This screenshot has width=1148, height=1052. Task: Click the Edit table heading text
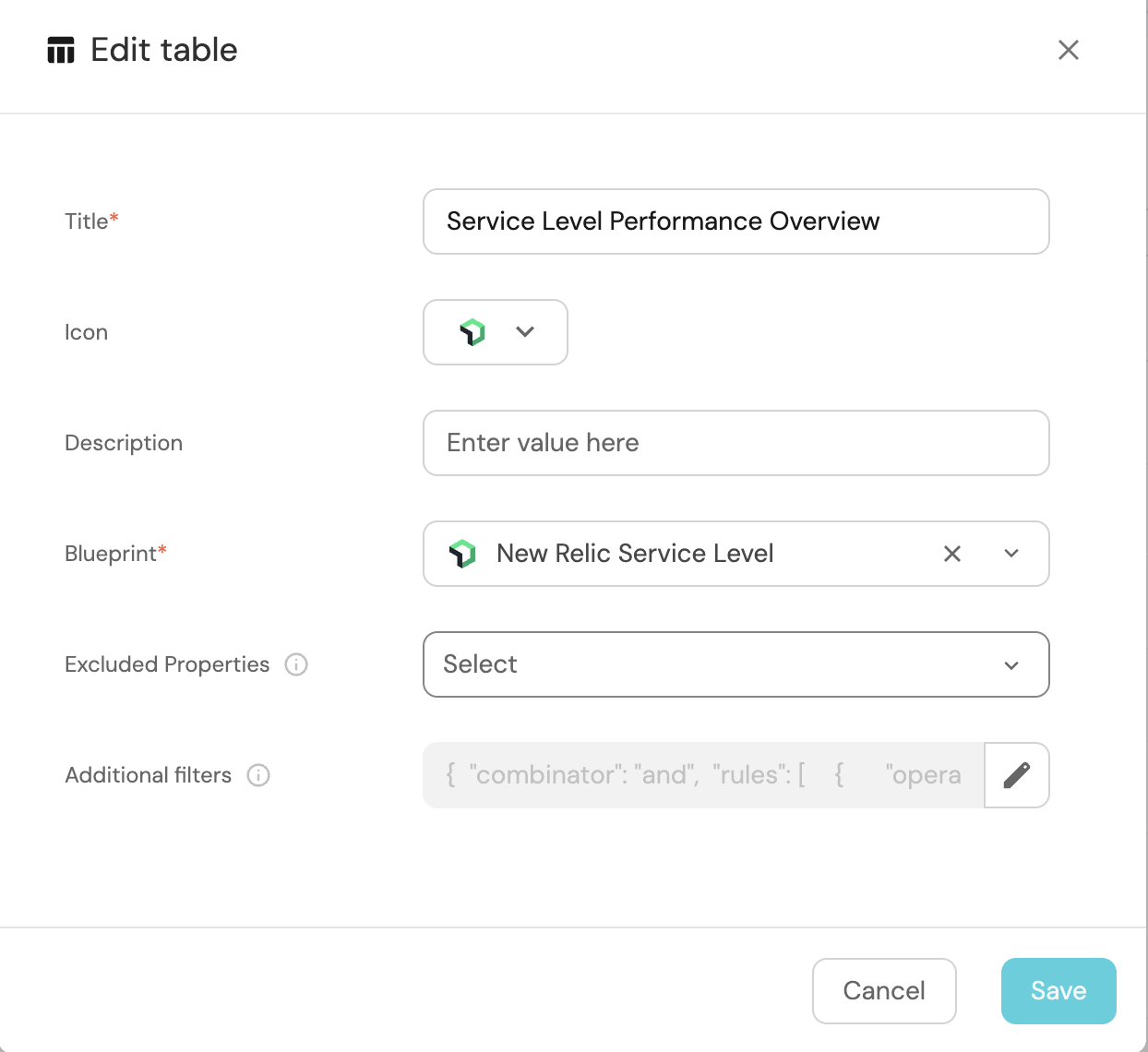coord(164,50)
